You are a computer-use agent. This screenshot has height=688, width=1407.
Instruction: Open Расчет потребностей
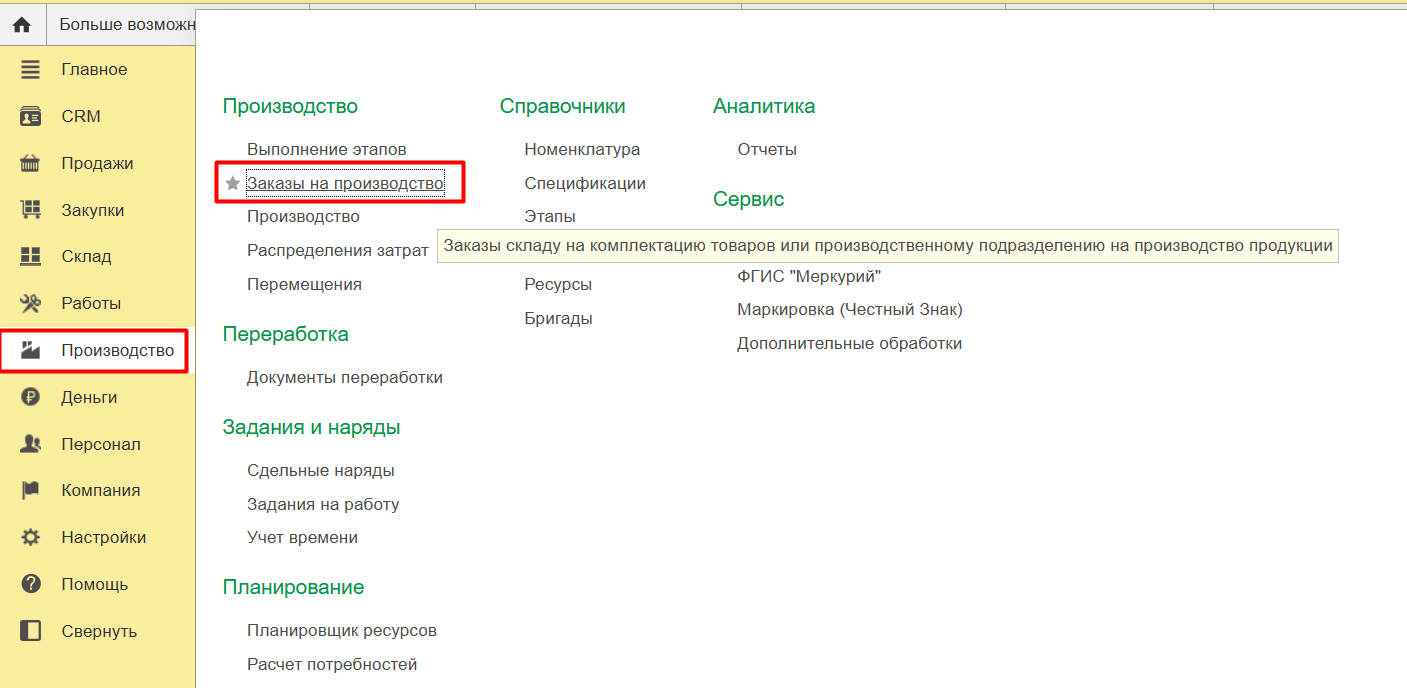click(332, 664)
